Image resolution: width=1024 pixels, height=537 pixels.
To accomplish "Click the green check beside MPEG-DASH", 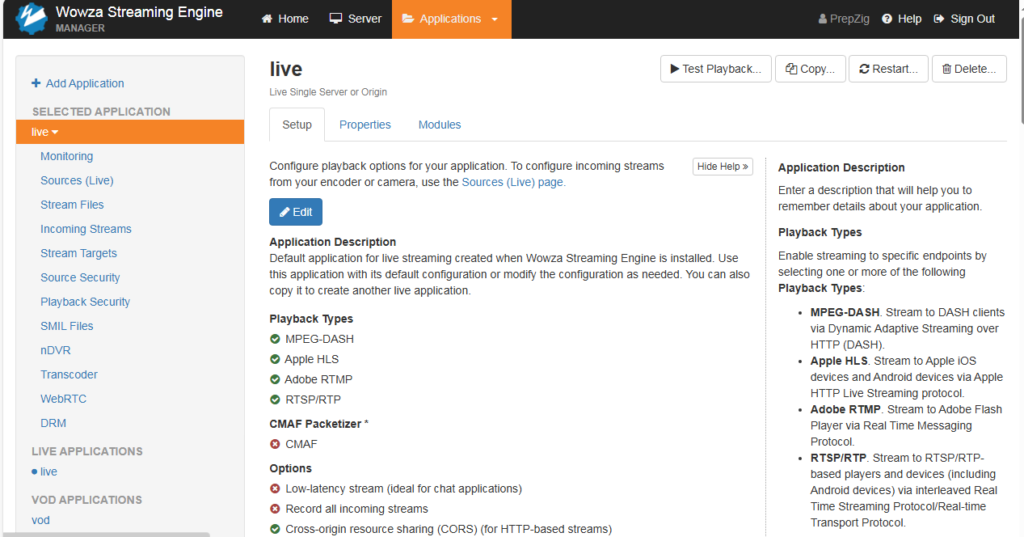I will (x=275, y=339).
